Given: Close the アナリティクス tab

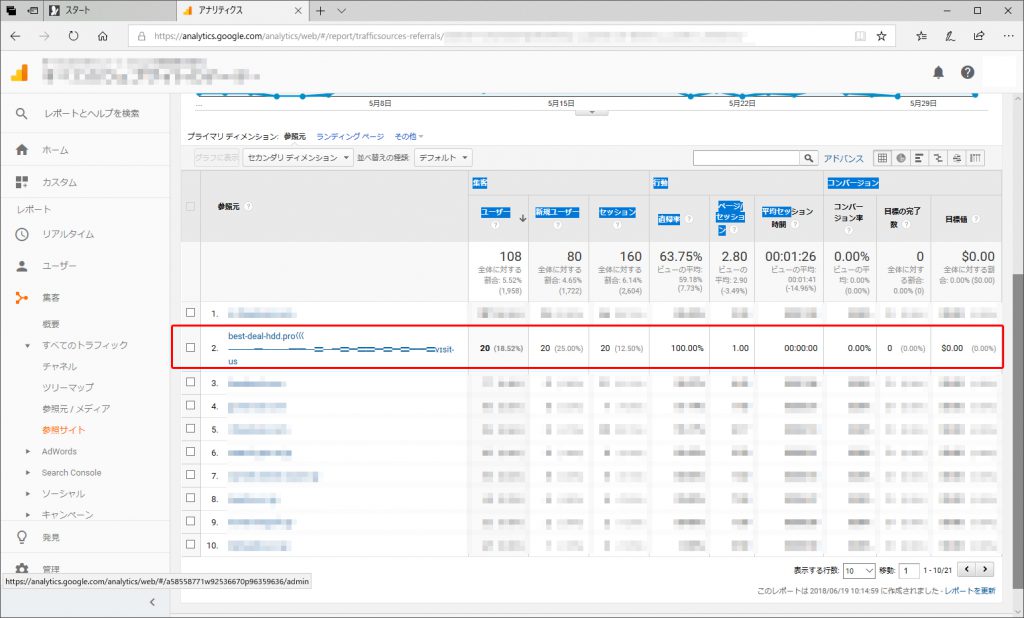Looking at the screenshot, I should (298, 10).
